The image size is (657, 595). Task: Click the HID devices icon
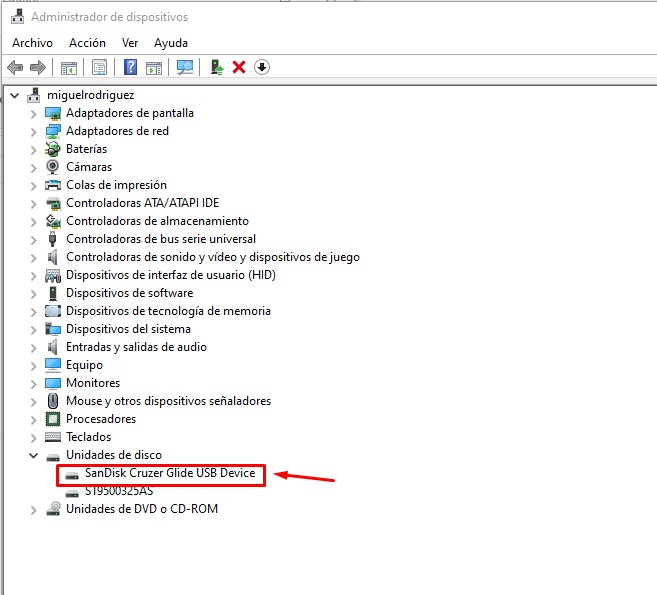click(53, 275)
